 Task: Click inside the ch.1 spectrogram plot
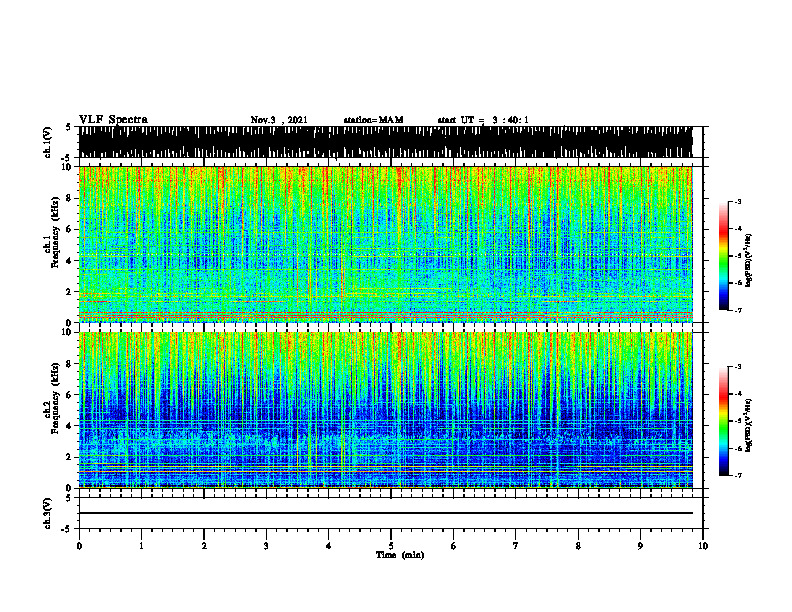pos(385,244)
